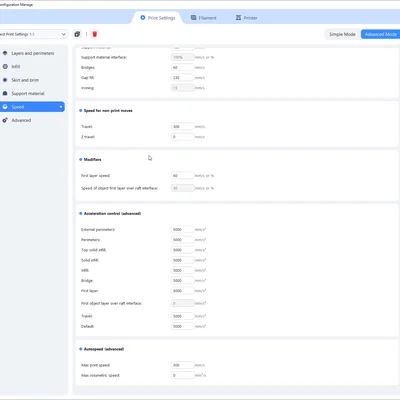
Task: Click the "Speed for non-print moves" heading
Action: [108, 110]
